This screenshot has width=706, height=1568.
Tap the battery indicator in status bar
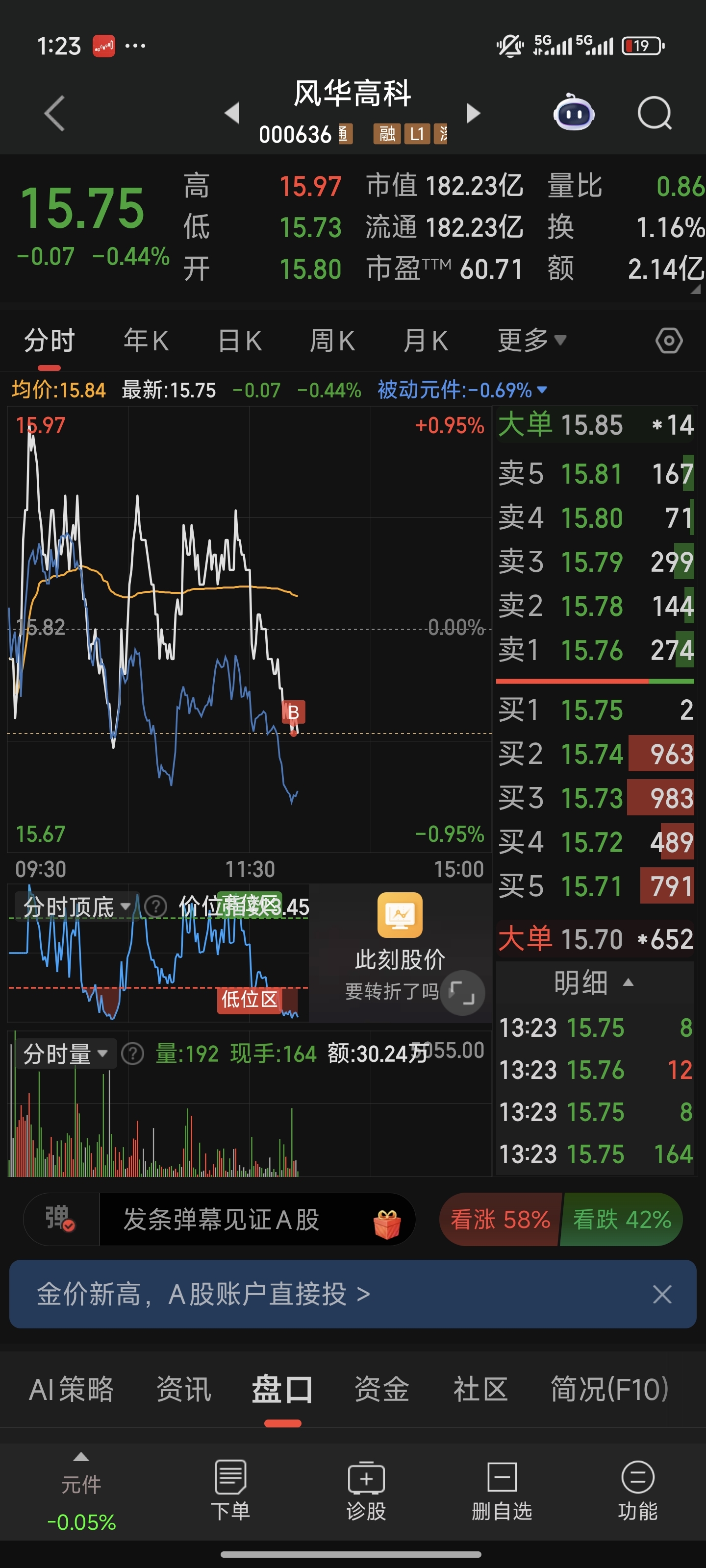(x=643, y=46)
